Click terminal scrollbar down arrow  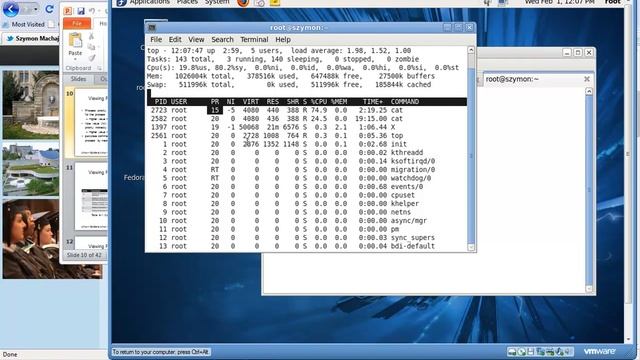click(x=471, y=247)
